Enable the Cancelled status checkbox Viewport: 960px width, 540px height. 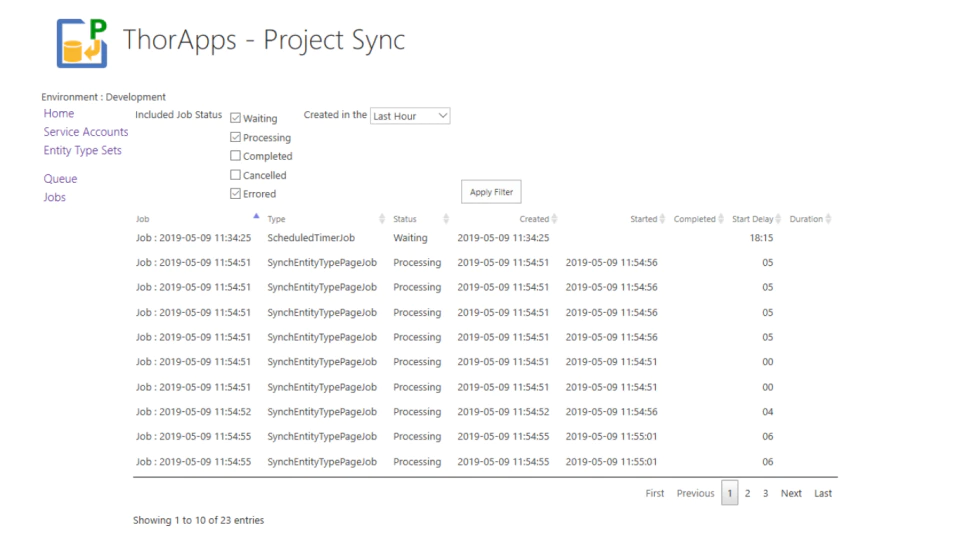click(x=235, y=174)
